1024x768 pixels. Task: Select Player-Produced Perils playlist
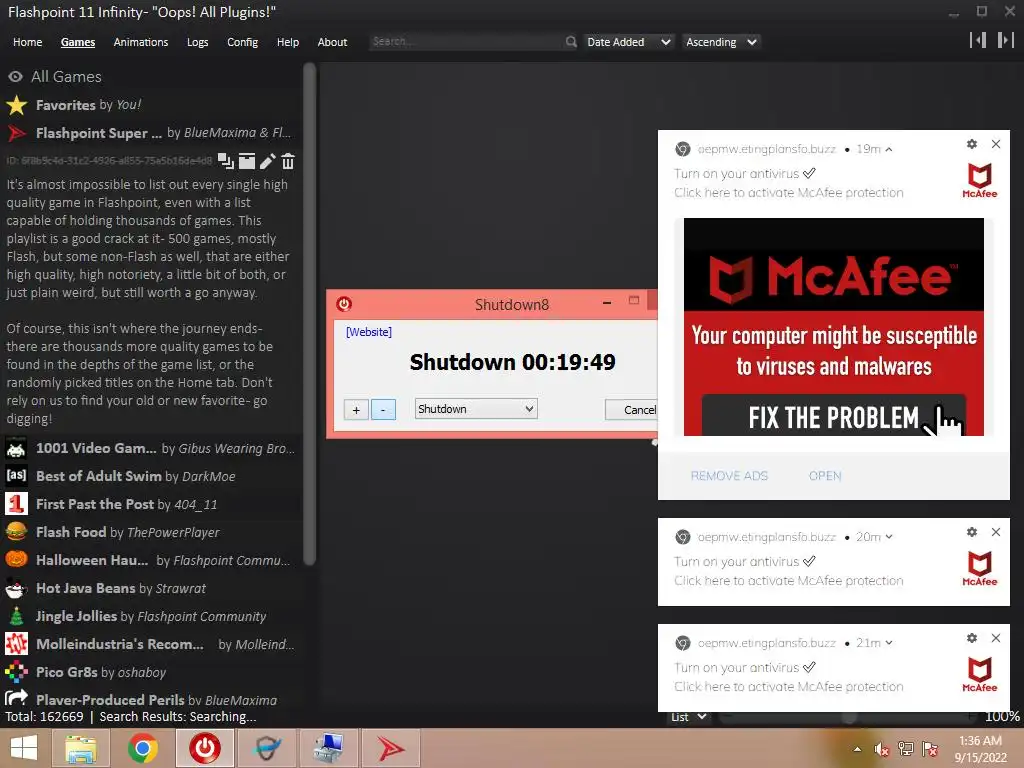point(149,699)
